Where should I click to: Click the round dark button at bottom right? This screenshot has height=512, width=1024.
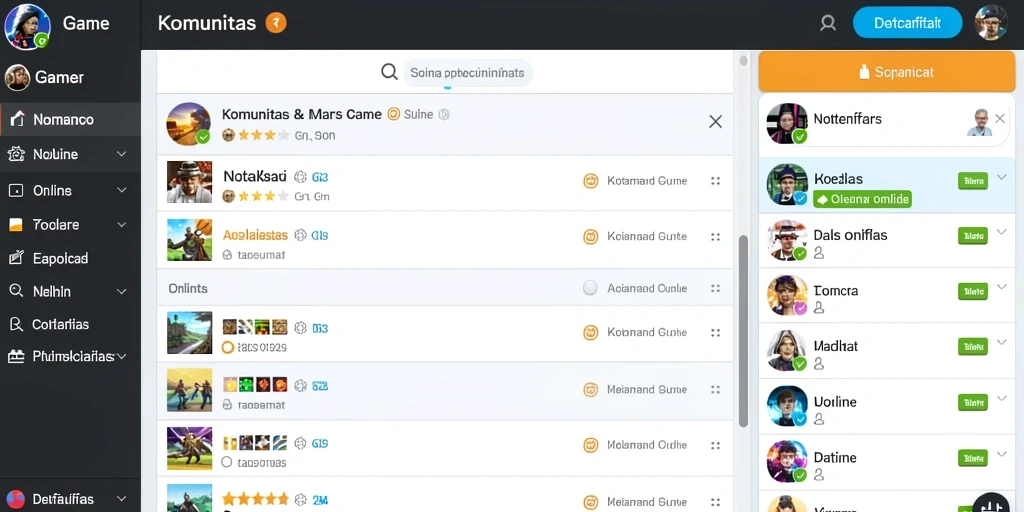pyautogui.click(x=991, y=505)
